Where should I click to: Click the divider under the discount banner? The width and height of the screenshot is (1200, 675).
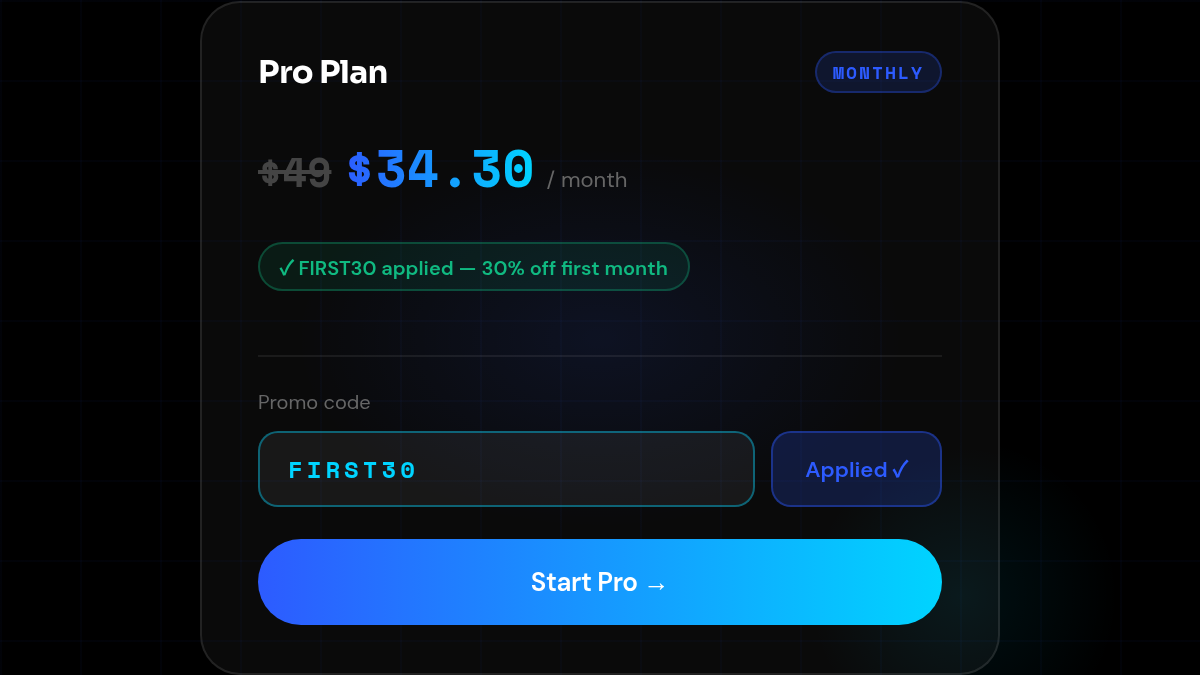coord(600,355)
